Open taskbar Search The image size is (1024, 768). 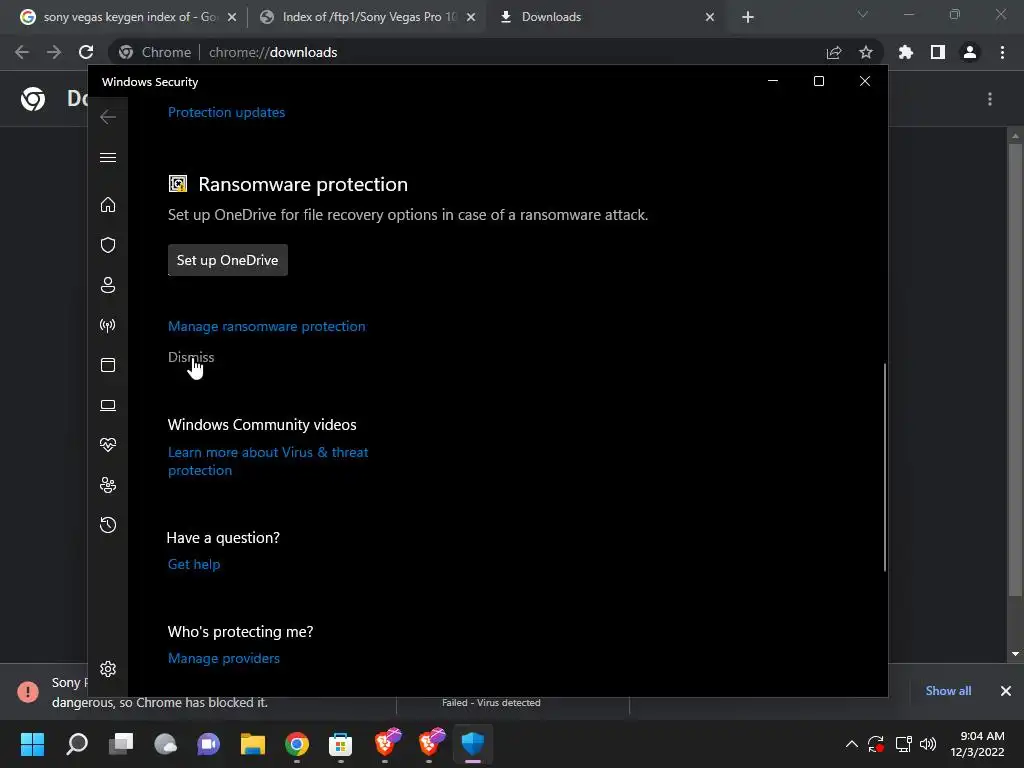tap(77, 744)
